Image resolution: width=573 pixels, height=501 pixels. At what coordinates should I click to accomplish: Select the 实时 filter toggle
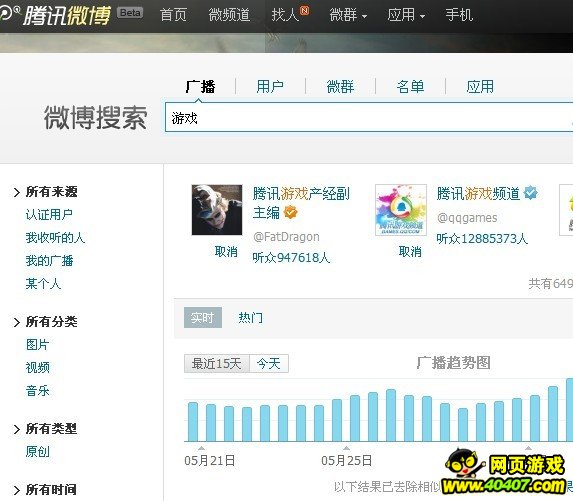tap(203, 317)
